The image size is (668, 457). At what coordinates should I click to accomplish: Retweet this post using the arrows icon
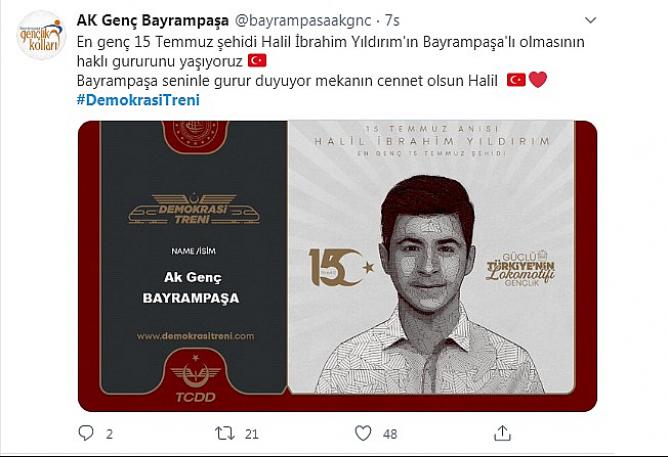pos(225,433)
